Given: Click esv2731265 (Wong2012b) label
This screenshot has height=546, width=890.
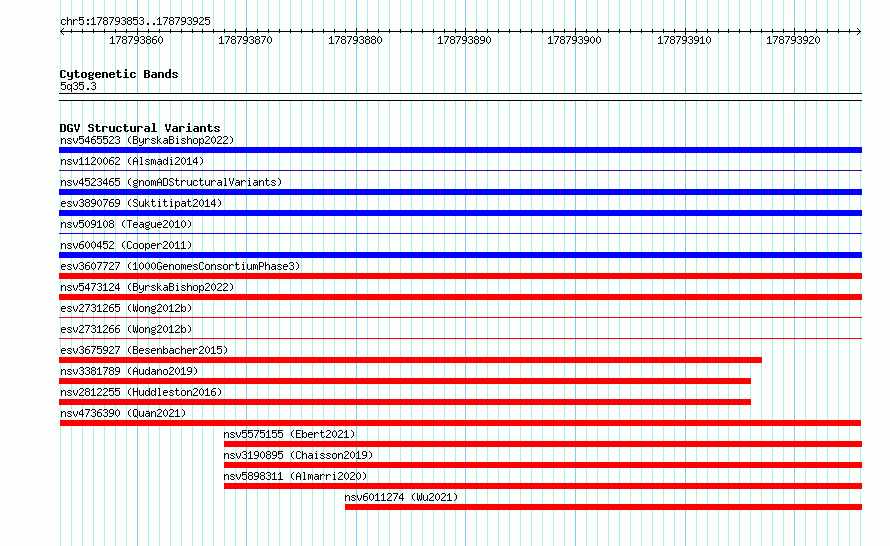Looking at the screenshot, I should [x=126, y=308].
